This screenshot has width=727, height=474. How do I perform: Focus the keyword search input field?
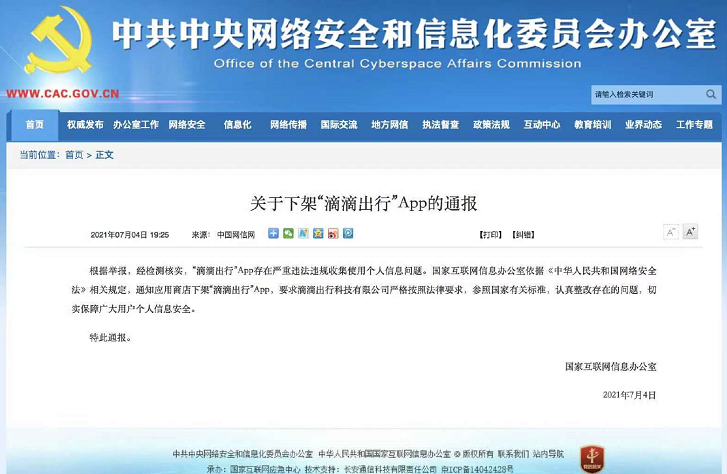(648, 95)
